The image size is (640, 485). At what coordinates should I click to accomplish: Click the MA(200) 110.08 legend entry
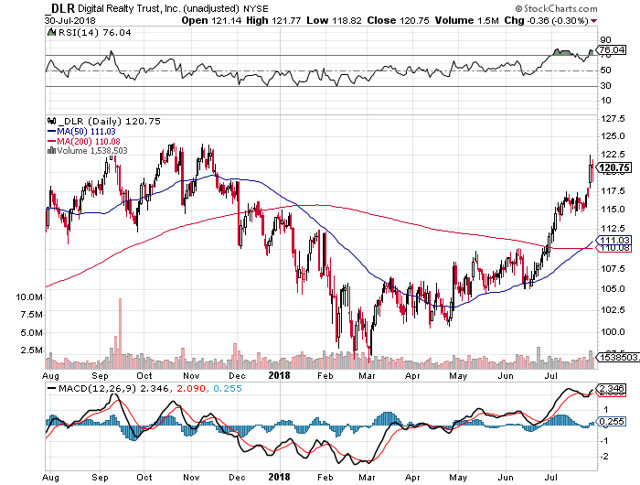84,141
